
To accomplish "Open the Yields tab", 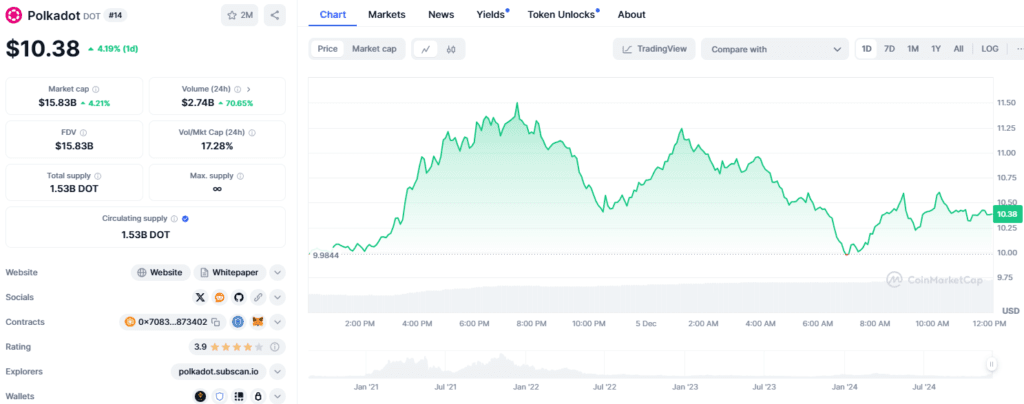I will pyautogui.click(x=492, y=14).
